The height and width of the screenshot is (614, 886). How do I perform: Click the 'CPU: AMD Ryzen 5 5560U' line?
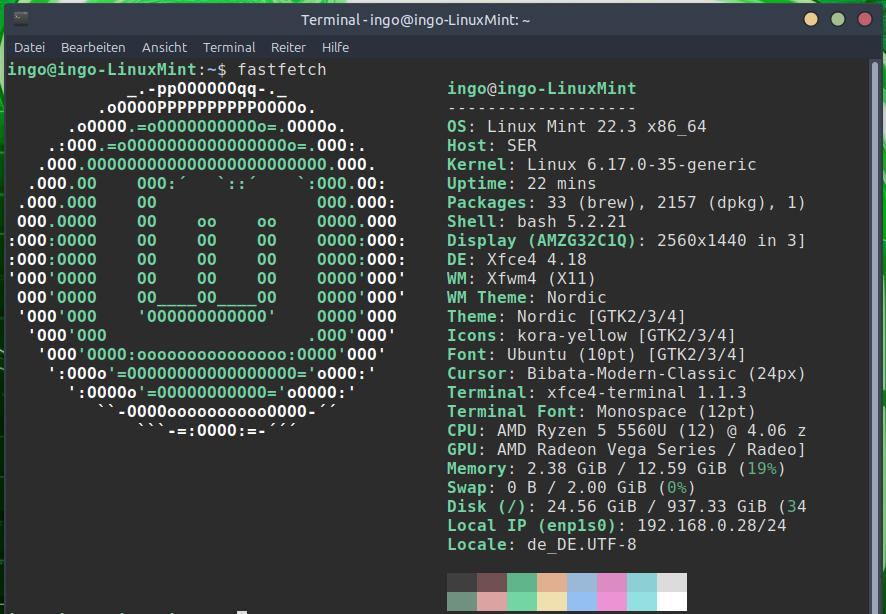point(626,430)
